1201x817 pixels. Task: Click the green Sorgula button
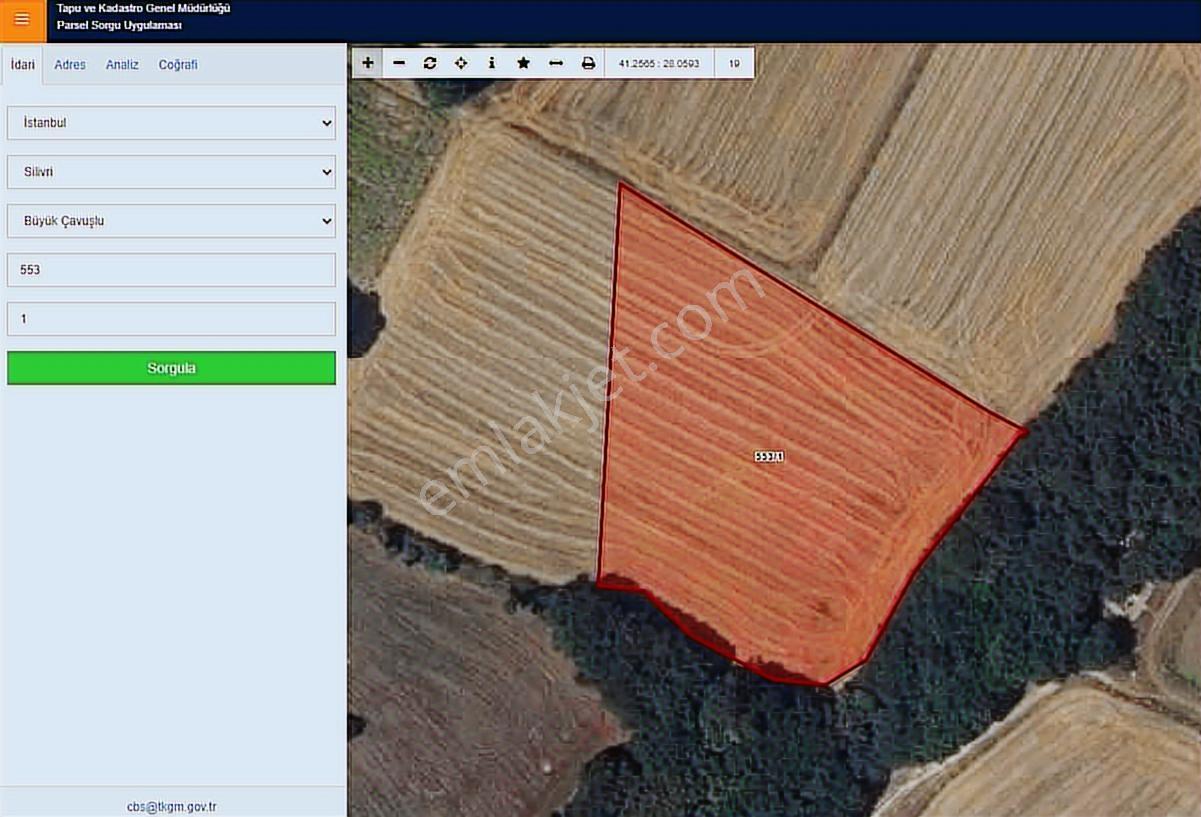pos(171,368)
